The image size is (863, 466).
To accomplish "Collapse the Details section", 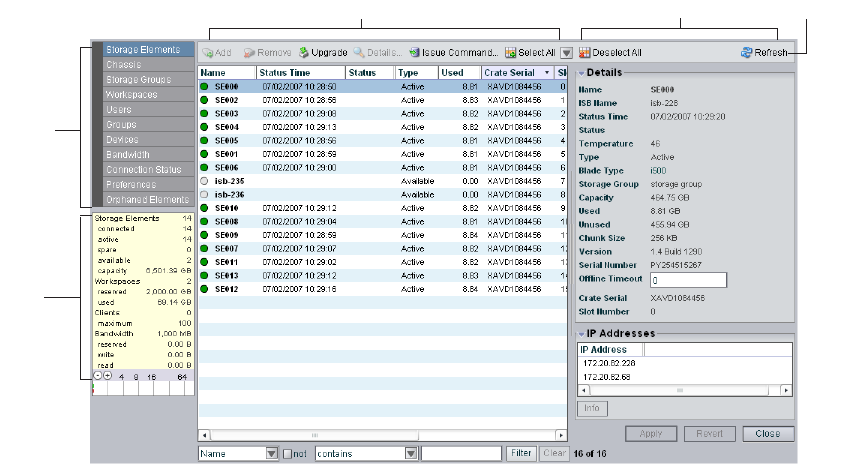I will pyautogui.click(x=581, y=73).
